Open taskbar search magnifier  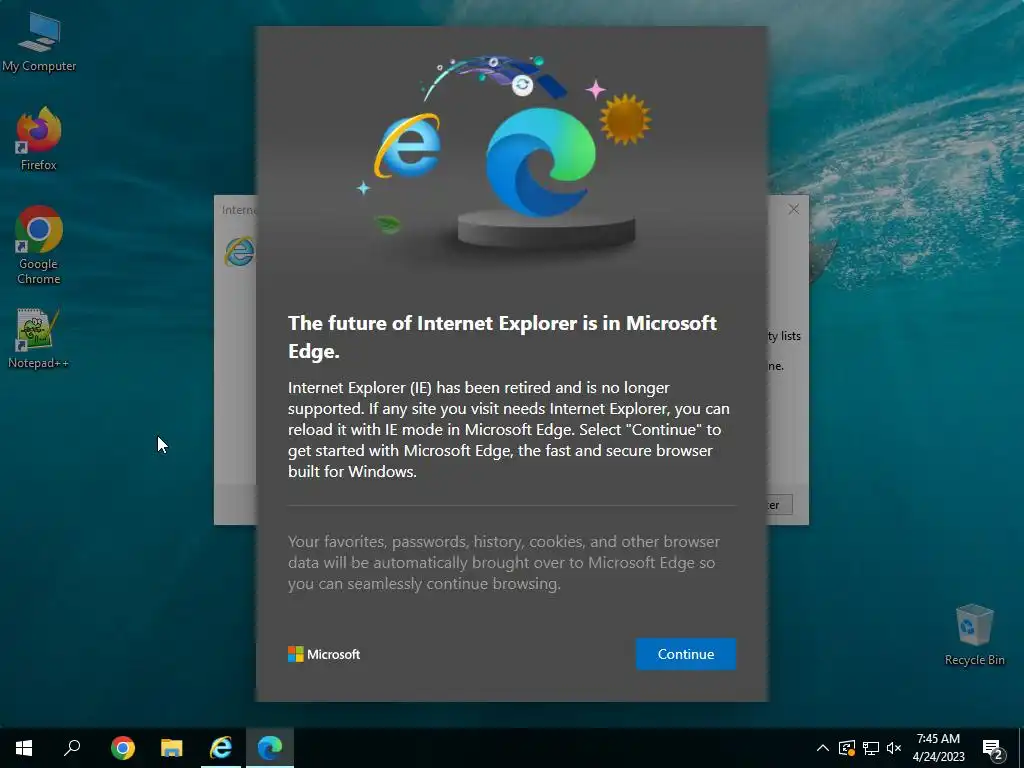tap(72, 748)
